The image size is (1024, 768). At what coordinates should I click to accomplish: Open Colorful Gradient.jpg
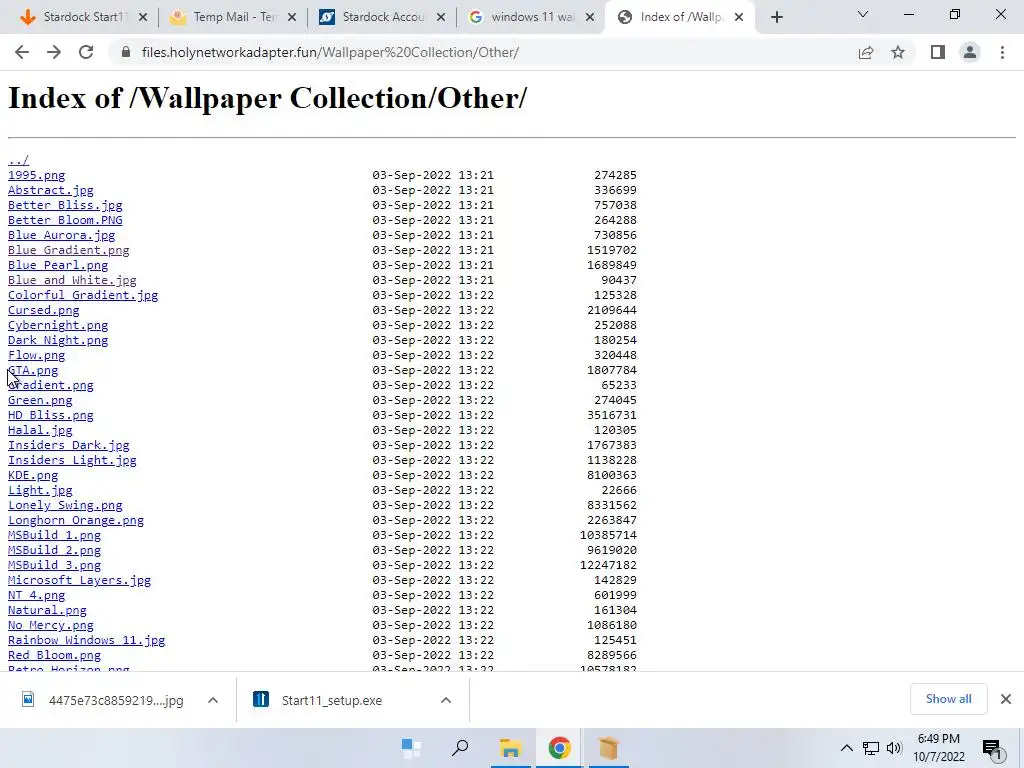coord(83,295)
